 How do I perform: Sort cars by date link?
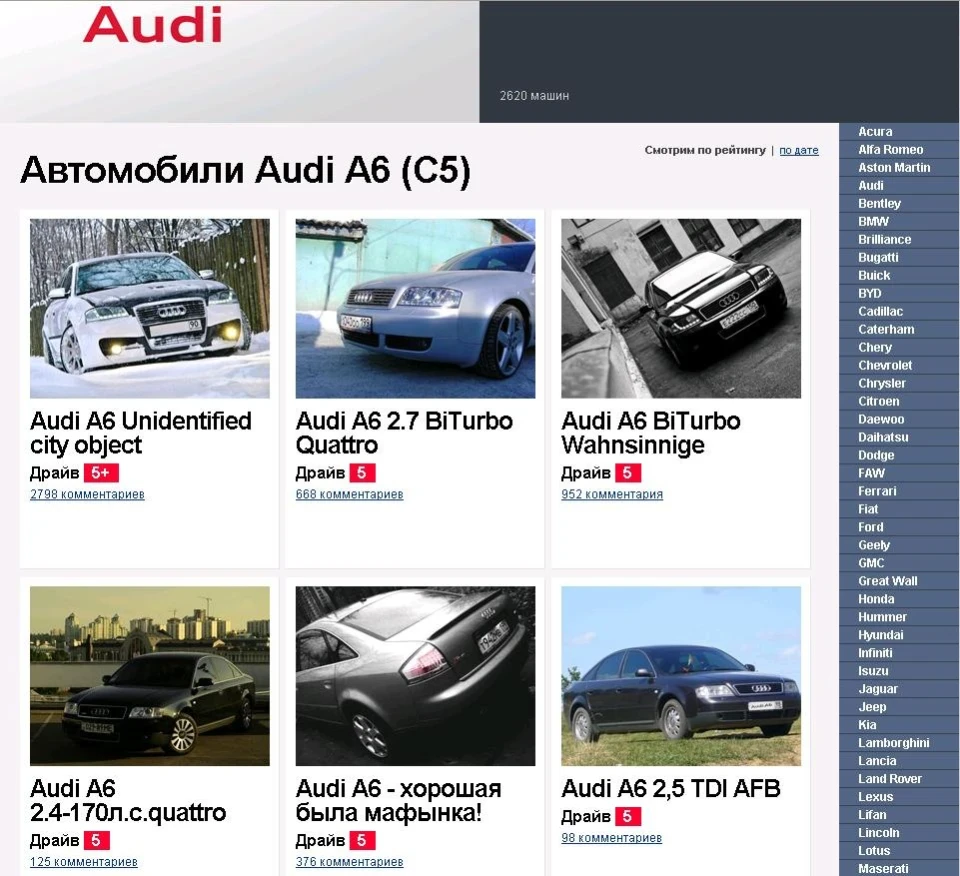click(798, 150)
